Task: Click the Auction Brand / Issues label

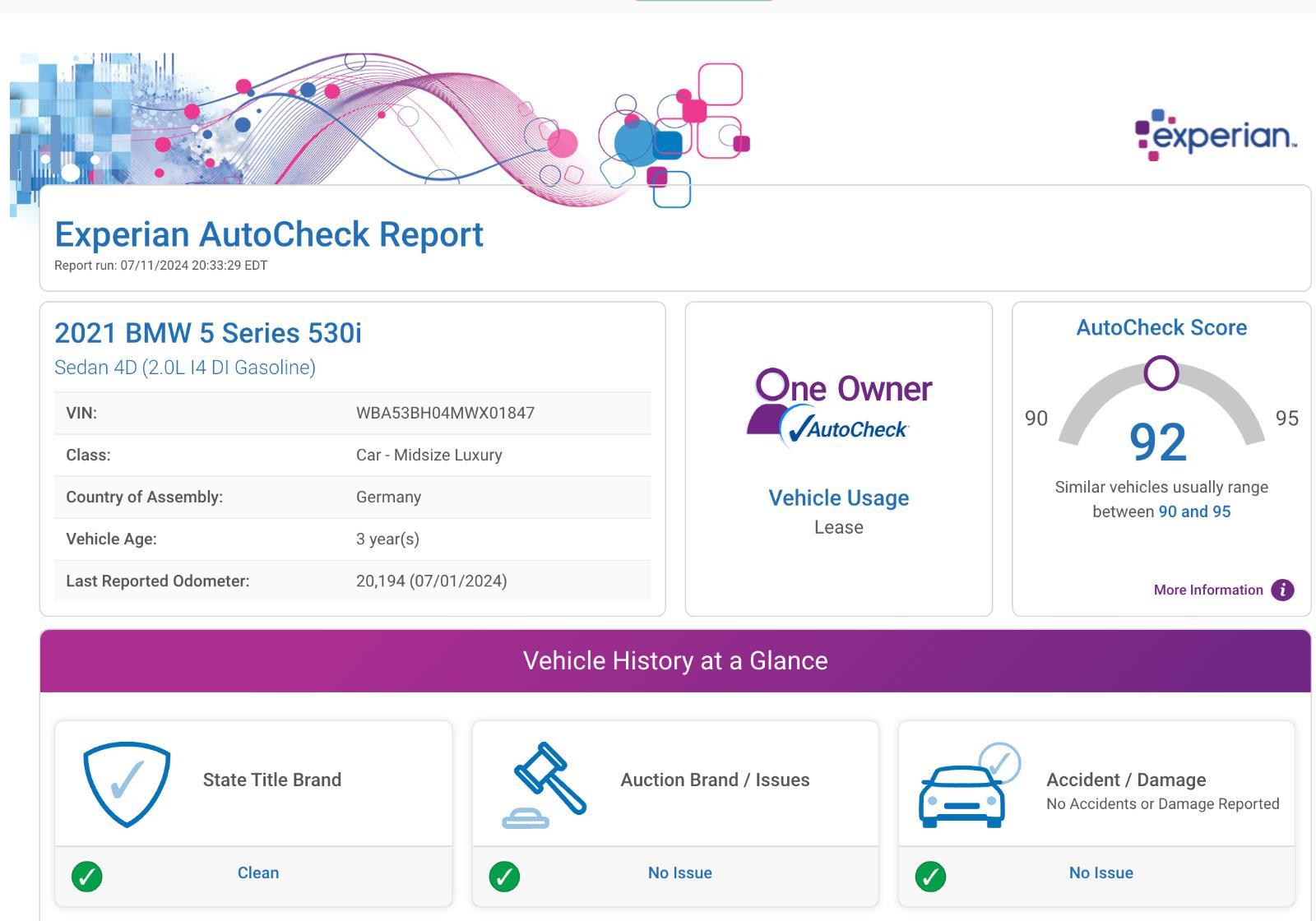Action: click(x=715, y=780)
